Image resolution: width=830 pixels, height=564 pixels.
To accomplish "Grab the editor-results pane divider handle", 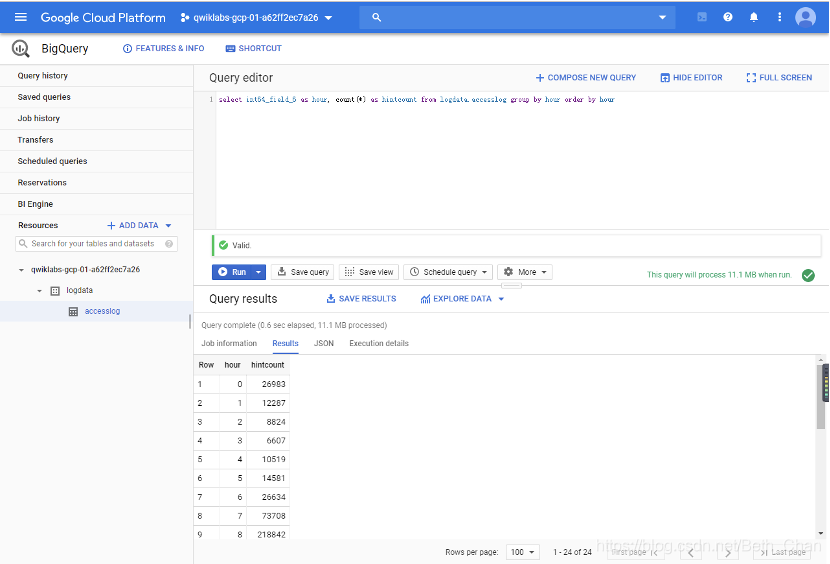I will [511, 286].
